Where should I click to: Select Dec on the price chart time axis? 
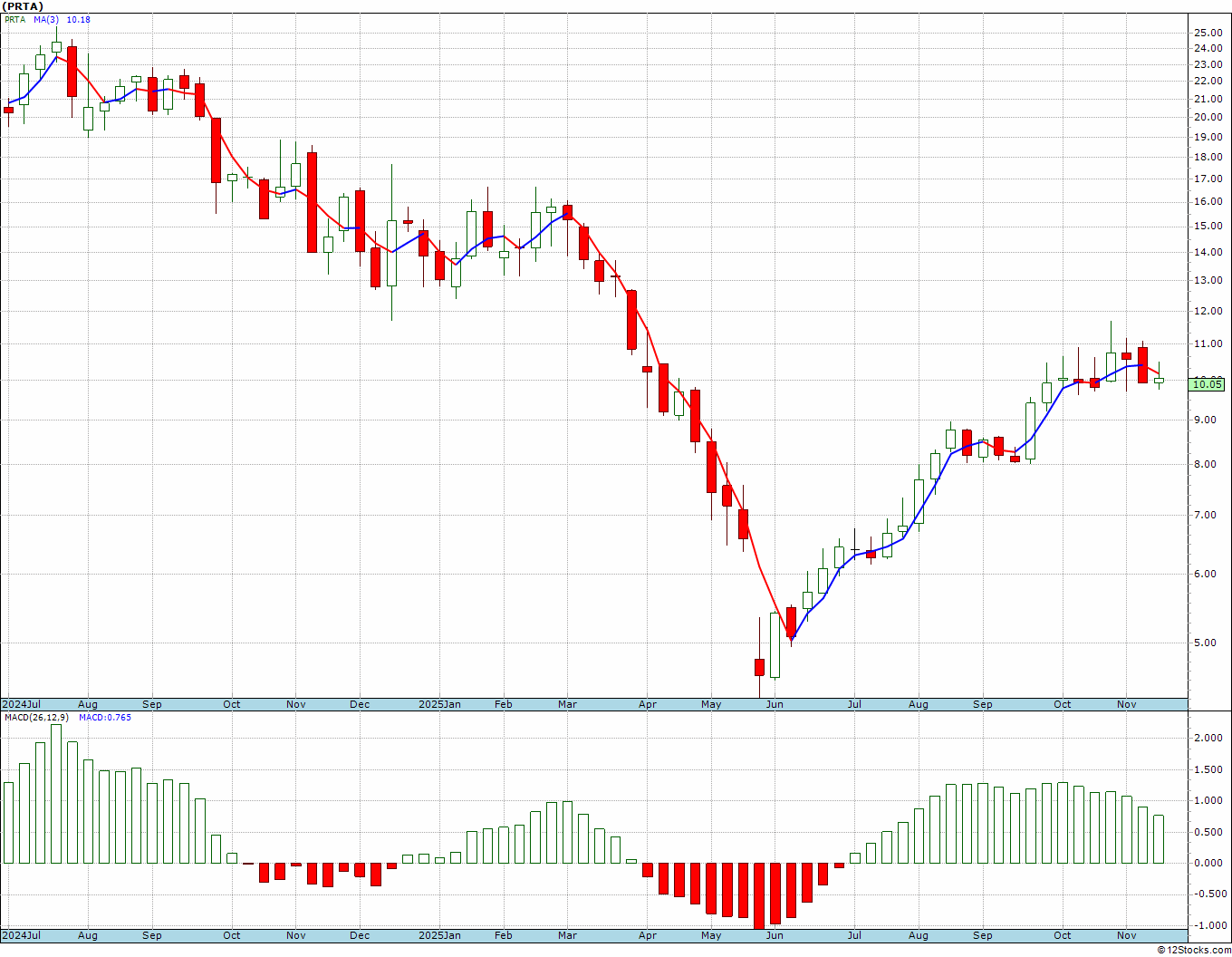point(360,704)
